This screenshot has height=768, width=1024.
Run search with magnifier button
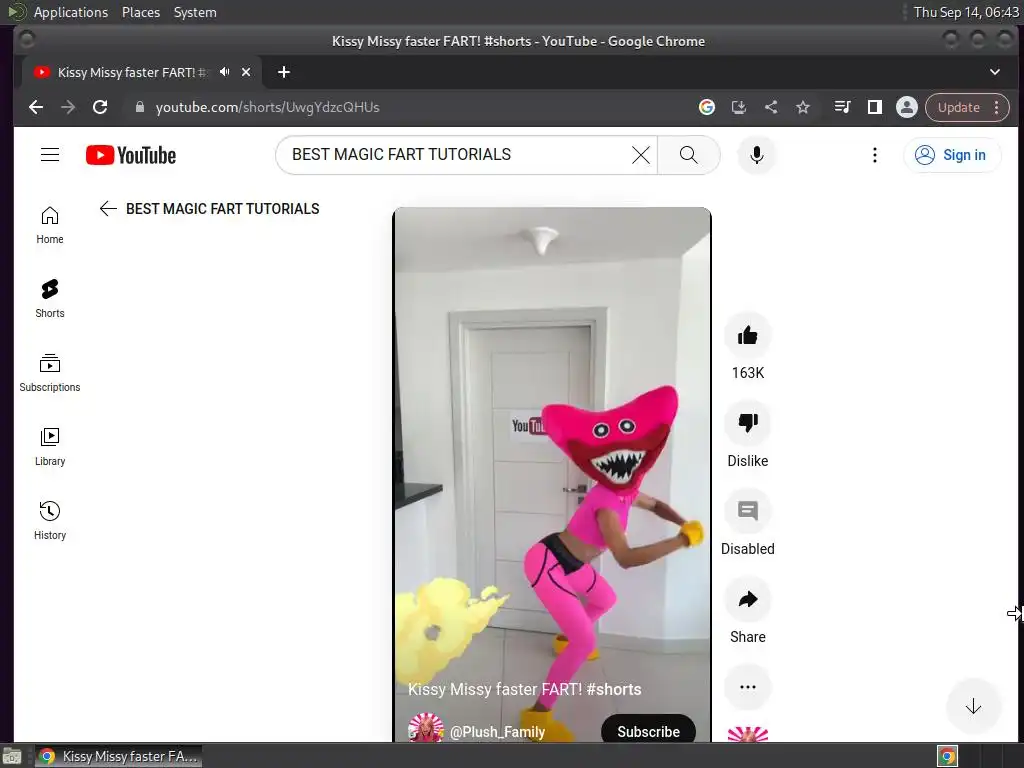(688, 155)
